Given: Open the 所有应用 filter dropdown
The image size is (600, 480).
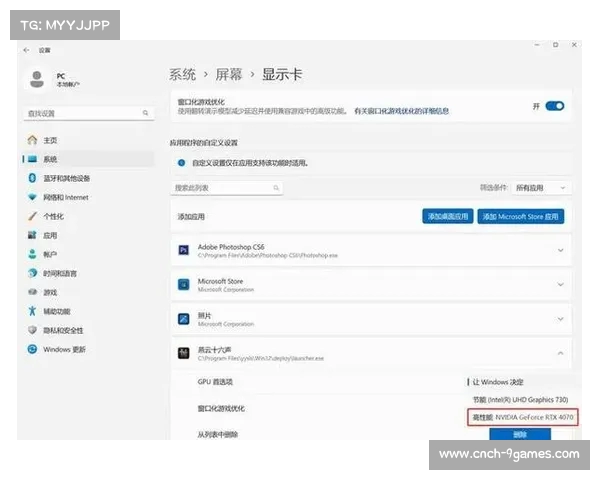Looking at the screenshot, I should tap(541, 188).
